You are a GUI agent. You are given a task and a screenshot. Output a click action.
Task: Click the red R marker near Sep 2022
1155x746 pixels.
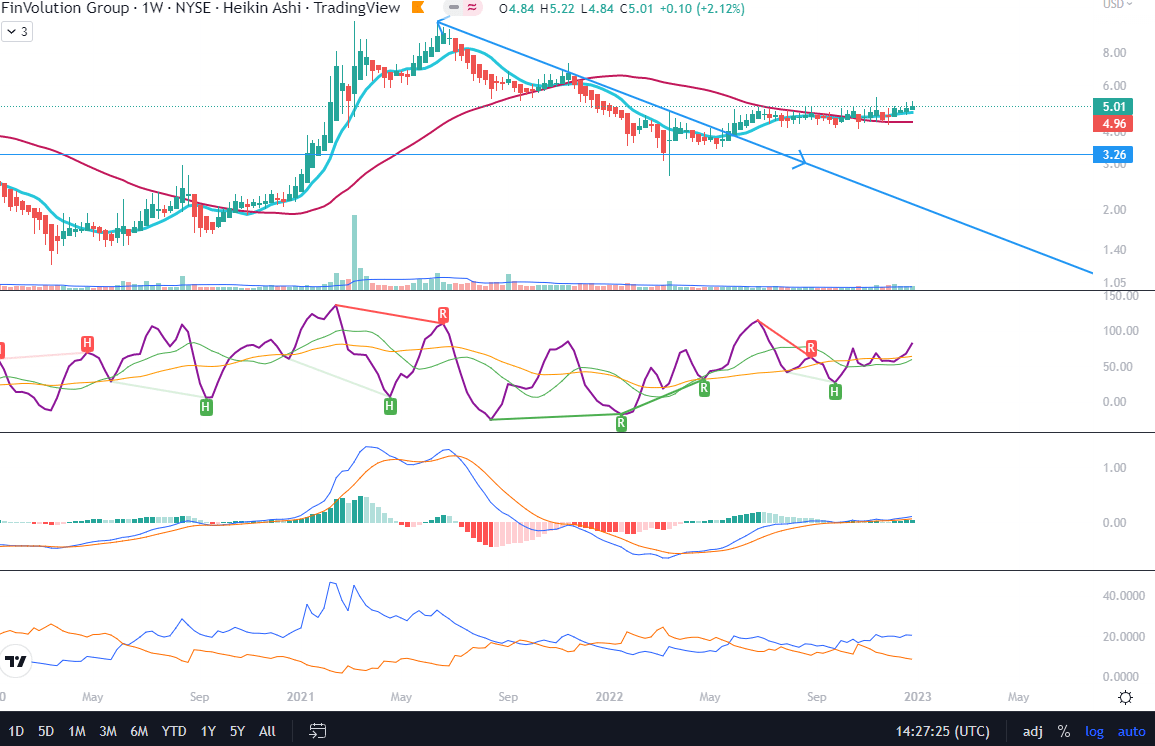point(811,348)
